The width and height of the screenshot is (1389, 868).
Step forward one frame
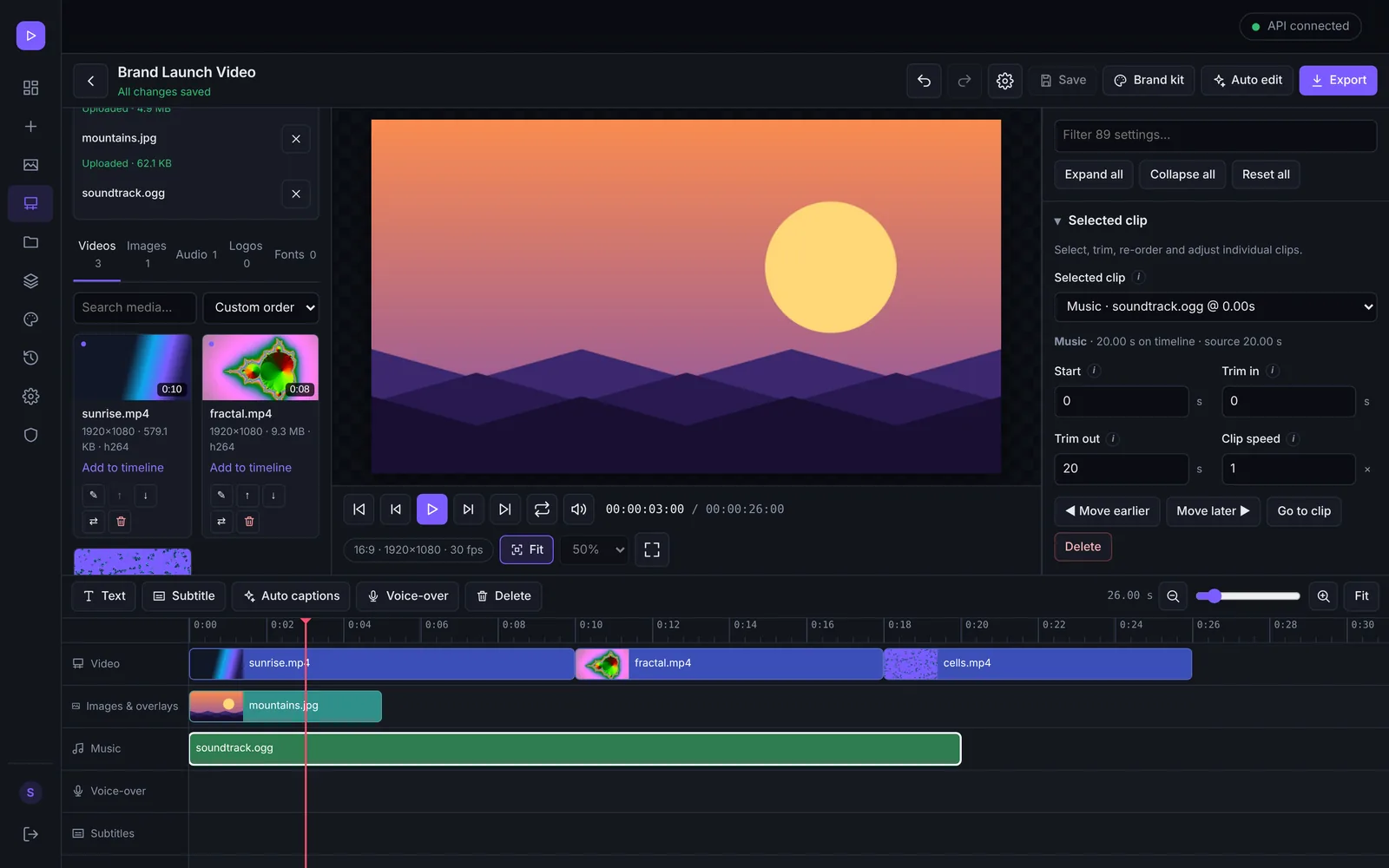coord(469,510)
